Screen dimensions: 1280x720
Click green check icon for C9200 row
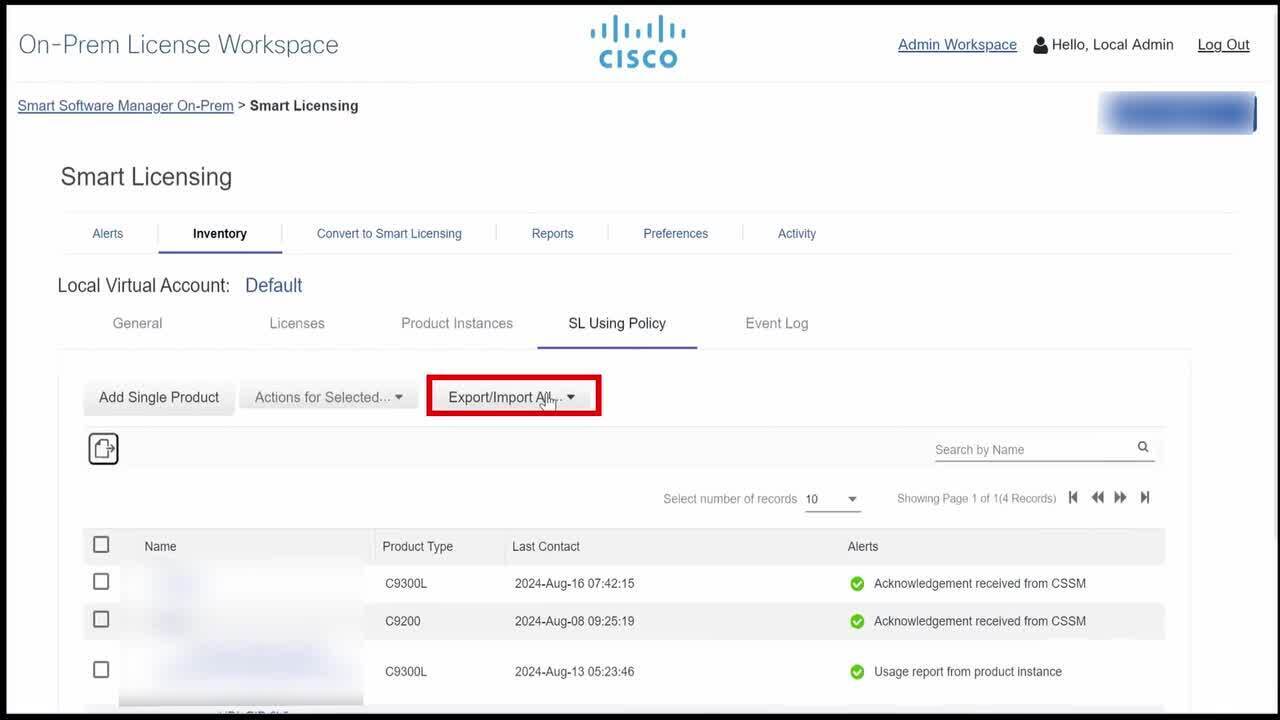[857, 621]
